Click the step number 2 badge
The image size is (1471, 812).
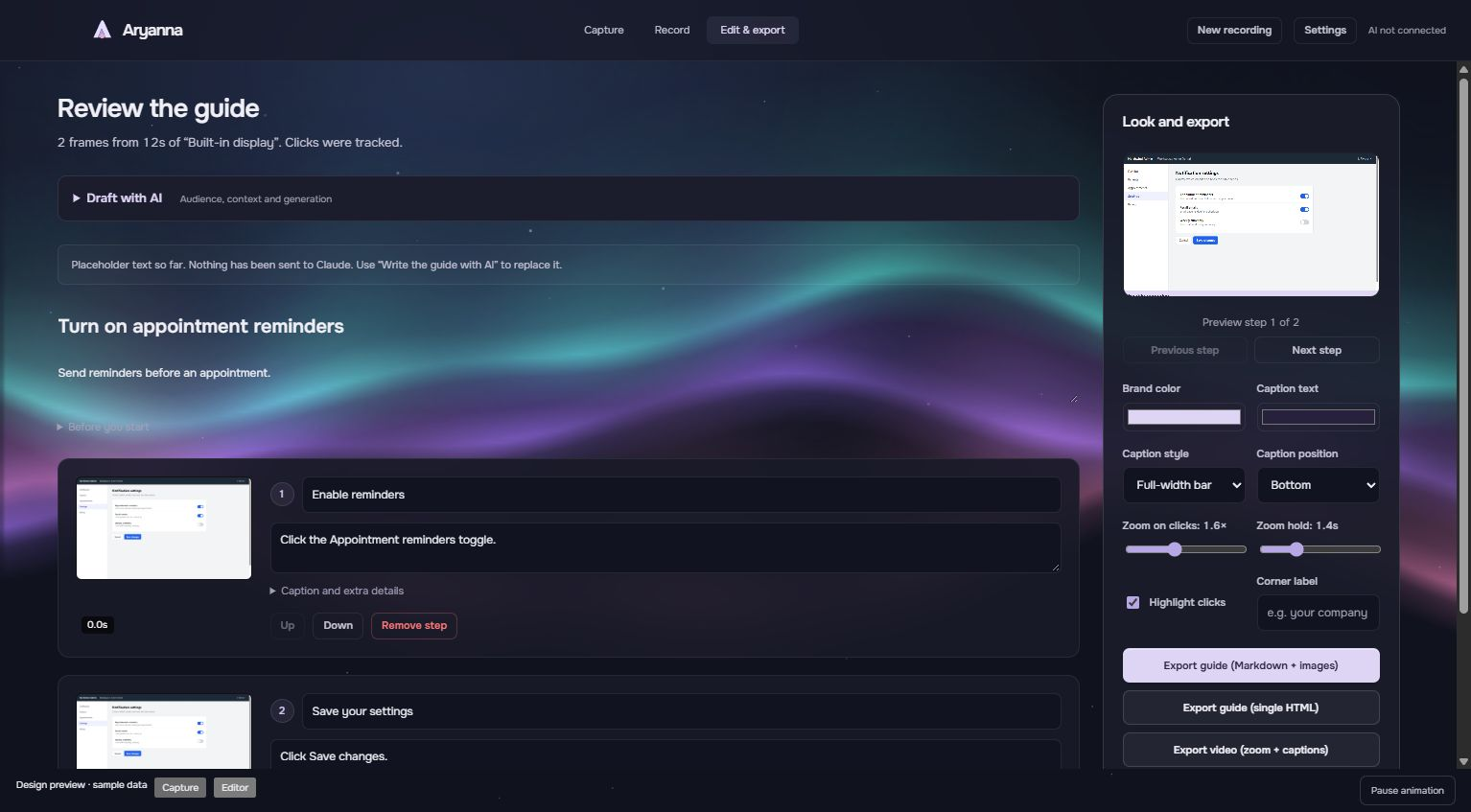click(282, 711)
